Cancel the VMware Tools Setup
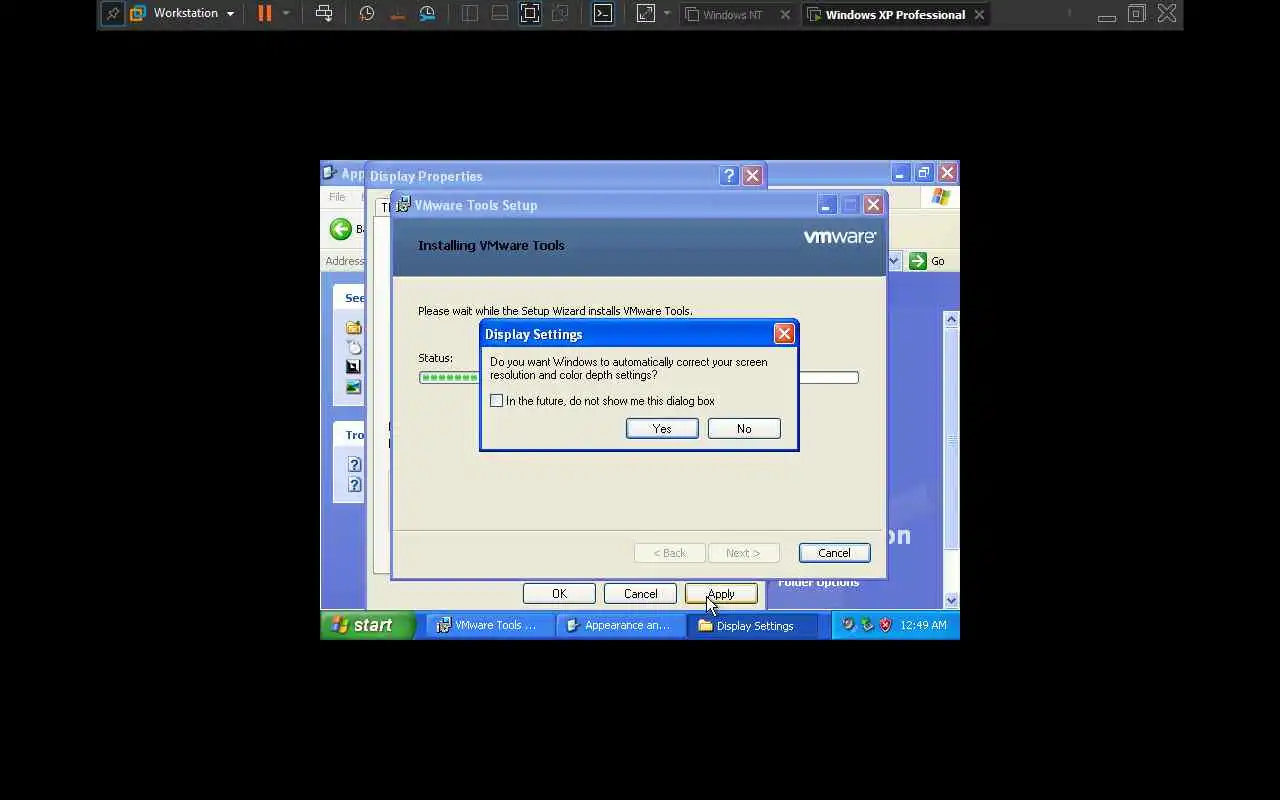 tap(834, 553)
